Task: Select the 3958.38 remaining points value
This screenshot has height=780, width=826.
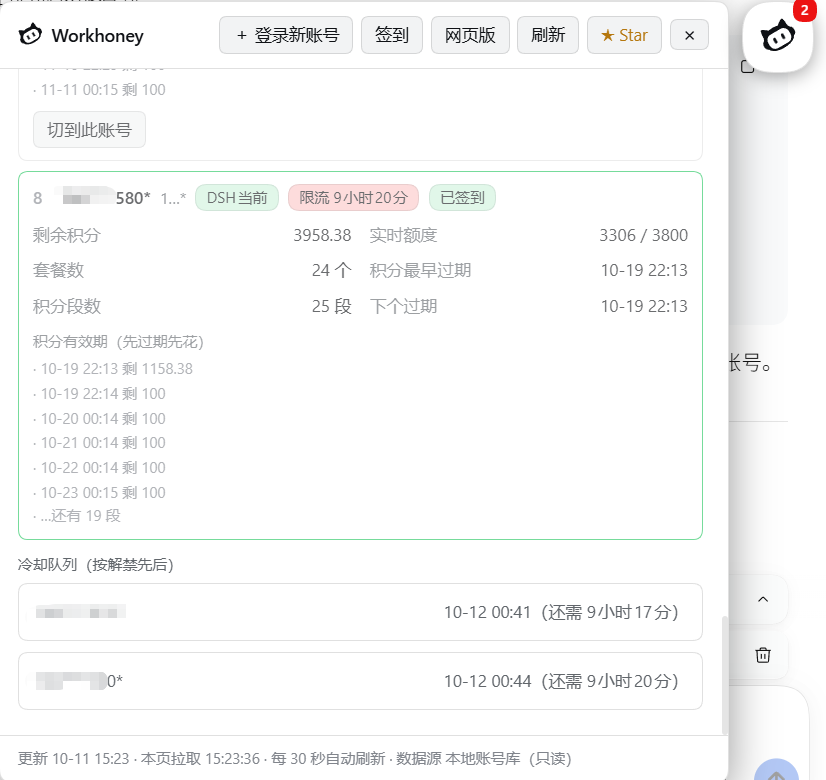Action: [322, 235]
